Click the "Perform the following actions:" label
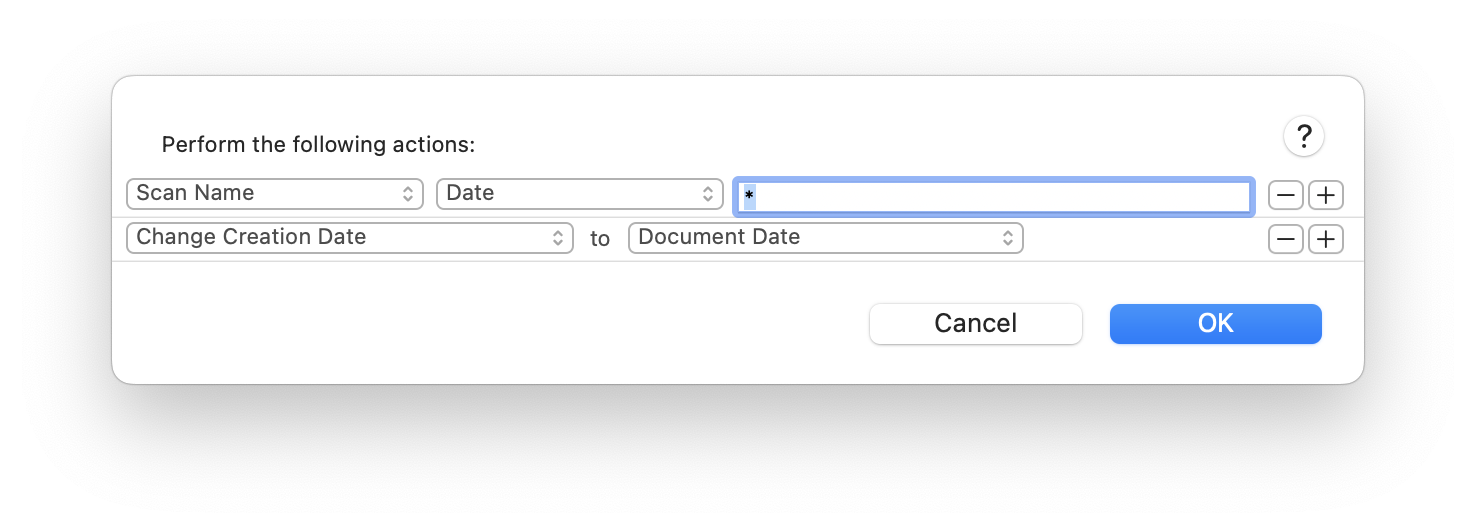The height and width of the screenshot is (532, 1476). tap(318, 145)
